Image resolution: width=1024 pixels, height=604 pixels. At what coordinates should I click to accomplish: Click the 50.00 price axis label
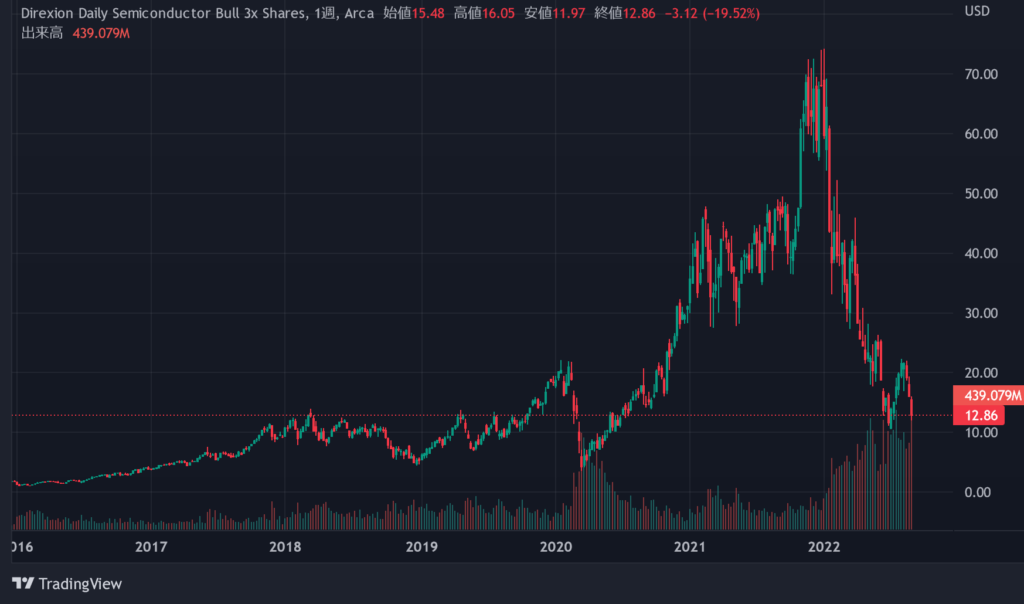click(981, 194)
